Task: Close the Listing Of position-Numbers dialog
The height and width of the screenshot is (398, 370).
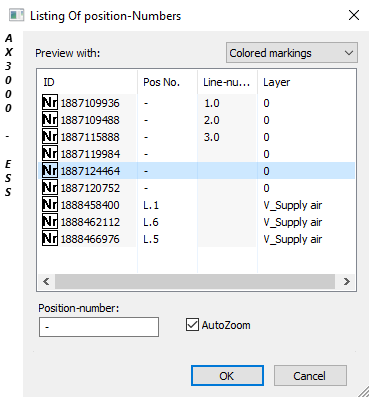Action: point(354,15)
